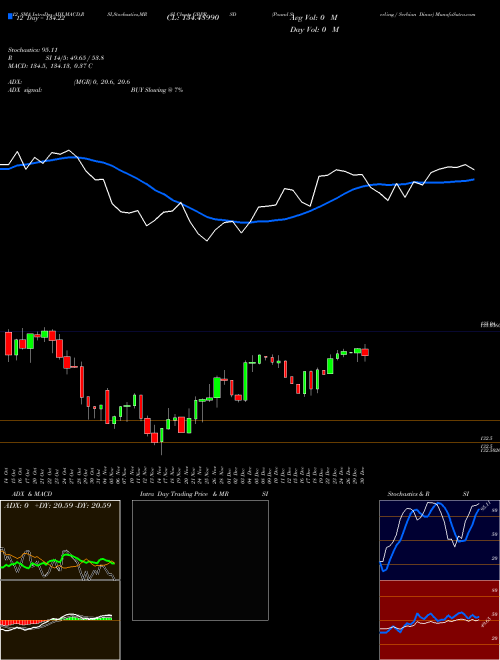Screen dimensions: 500x660
Task: Click the 'CL: 134.45990' closing price label
Action: 193,18
